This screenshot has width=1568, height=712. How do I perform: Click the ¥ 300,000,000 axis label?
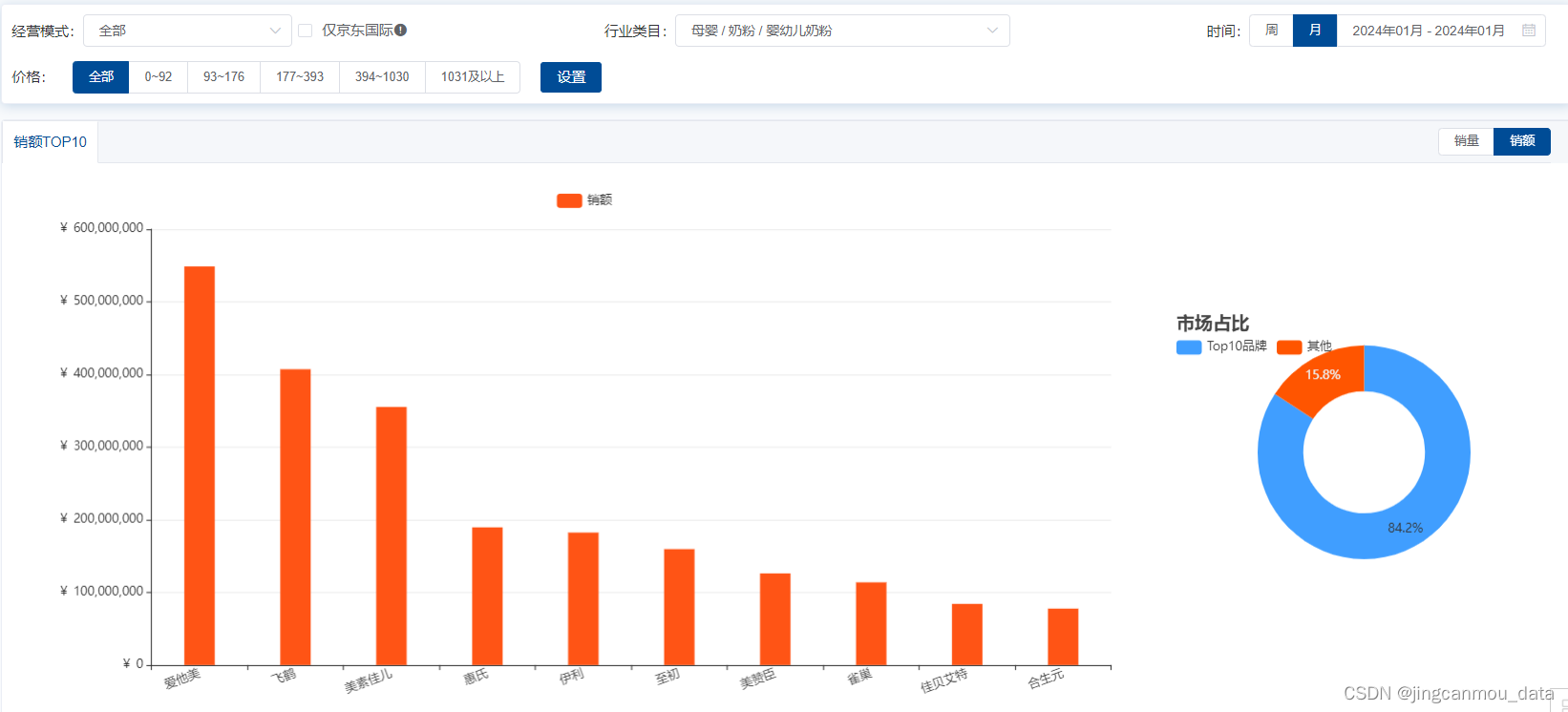click(x=101, y=446)
